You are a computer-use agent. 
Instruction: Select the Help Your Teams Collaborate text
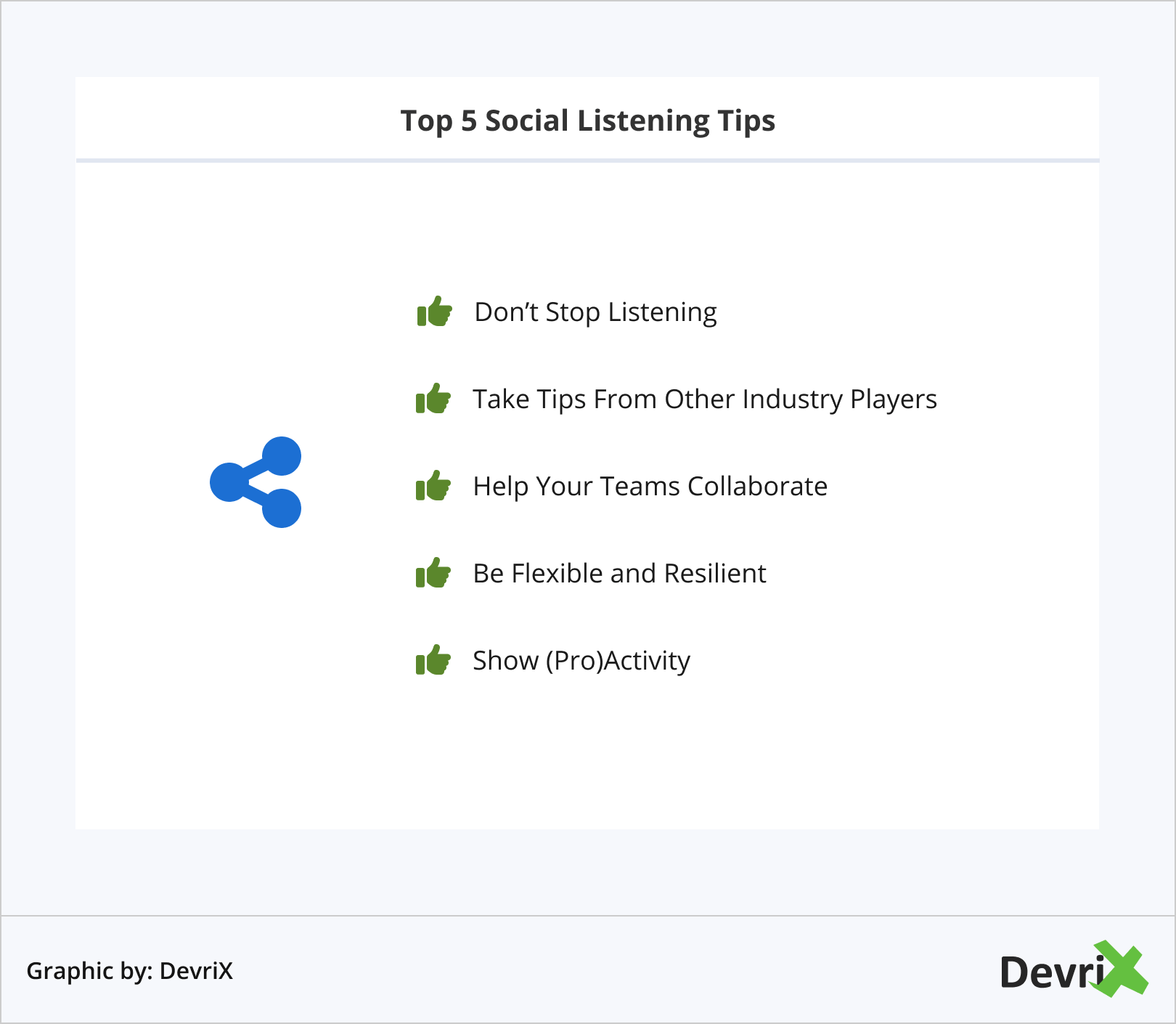point(650,487)
